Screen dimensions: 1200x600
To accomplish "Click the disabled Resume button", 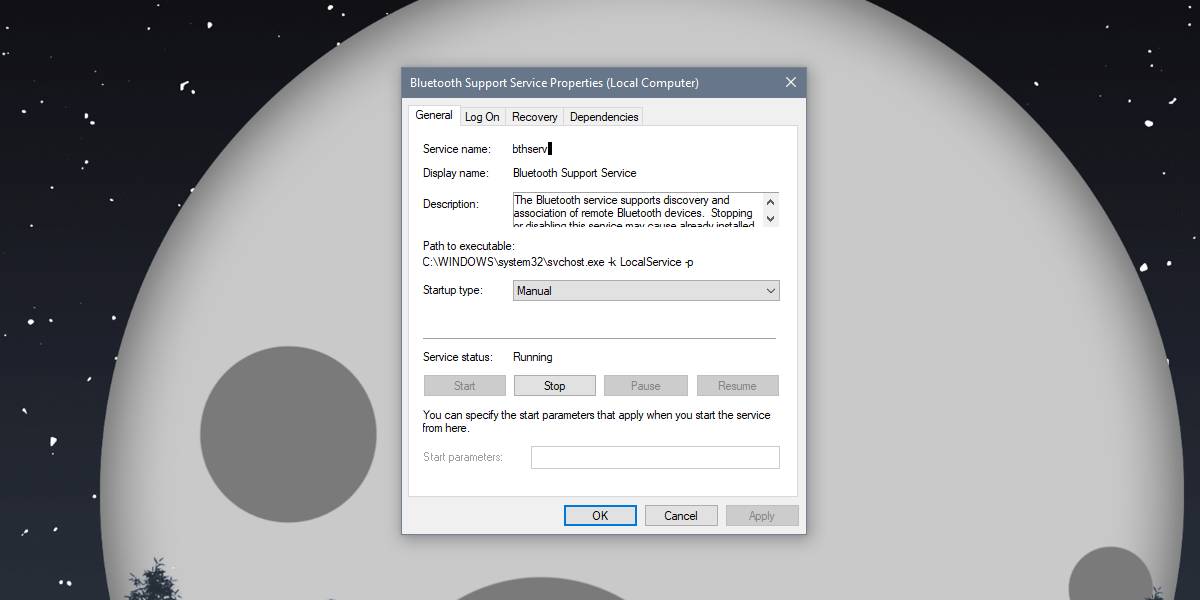I will click(x=737, y=385).
